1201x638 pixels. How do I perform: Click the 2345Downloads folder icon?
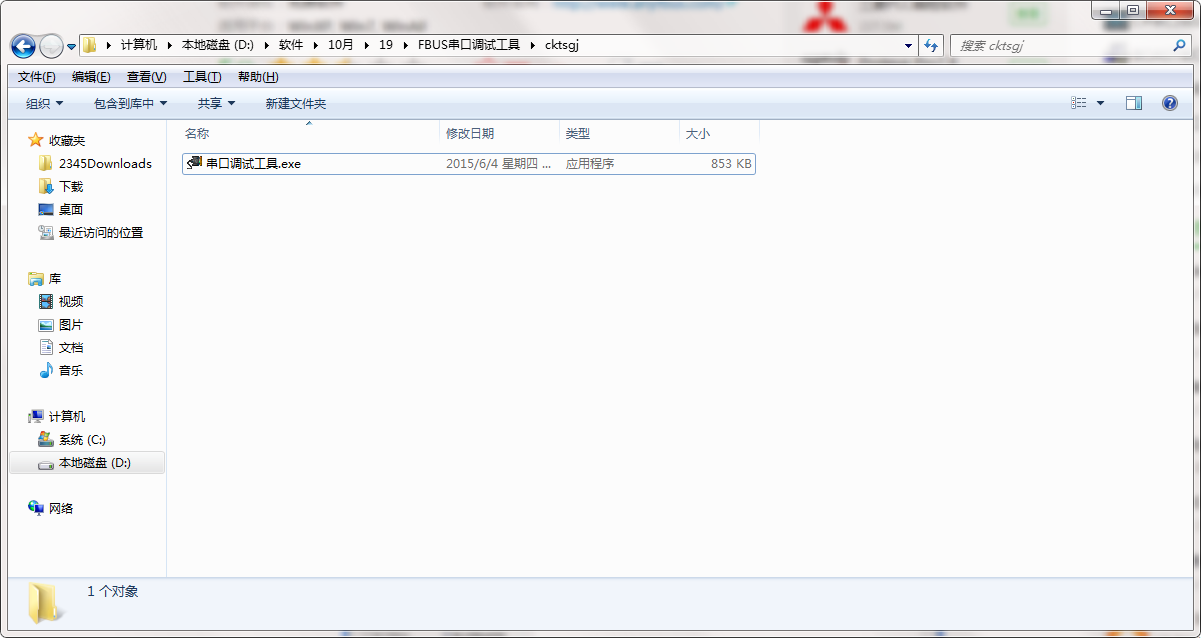(45, 163)
